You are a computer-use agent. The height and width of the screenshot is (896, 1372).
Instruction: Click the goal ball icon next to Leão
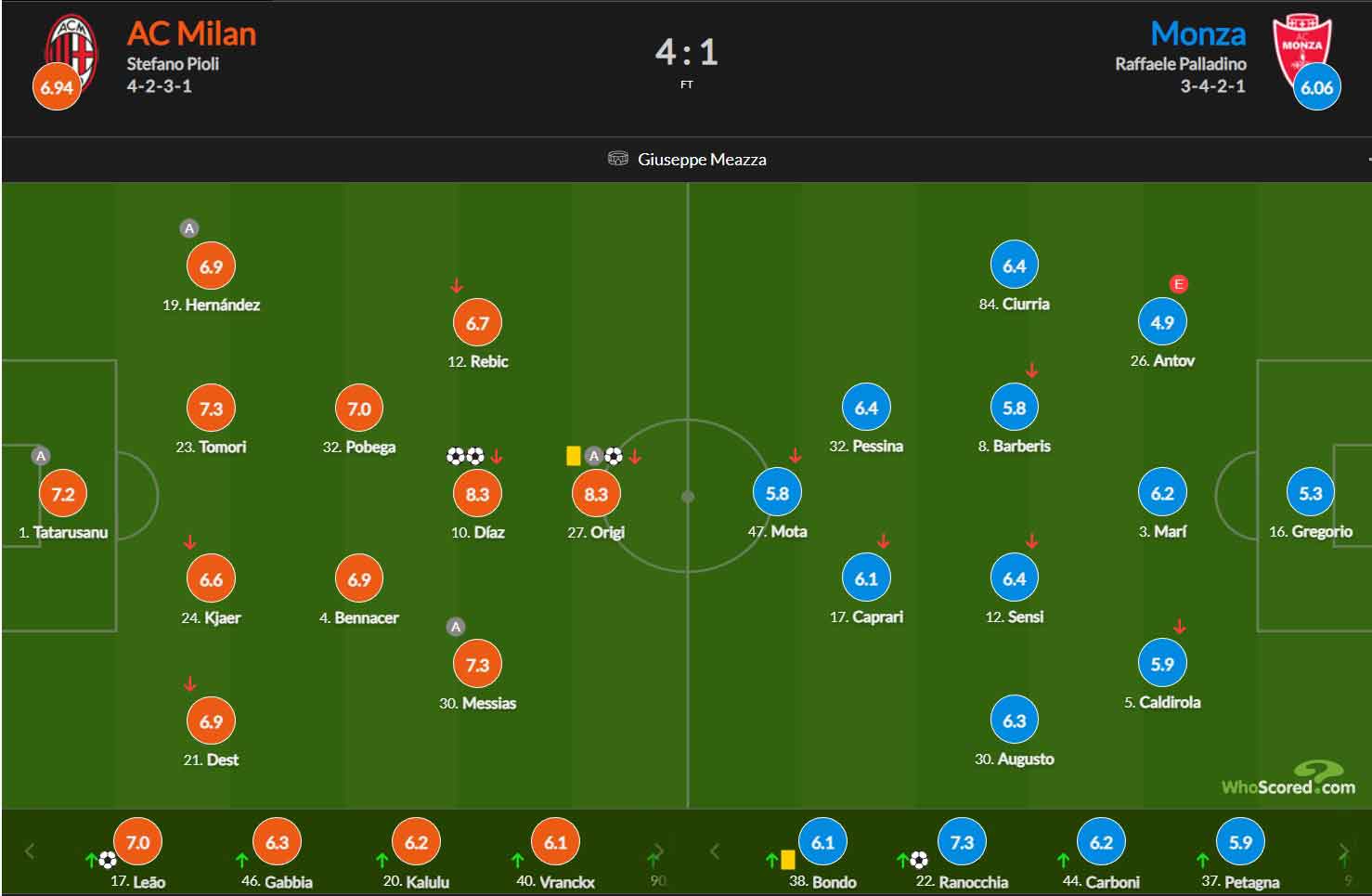pos(108,861)
